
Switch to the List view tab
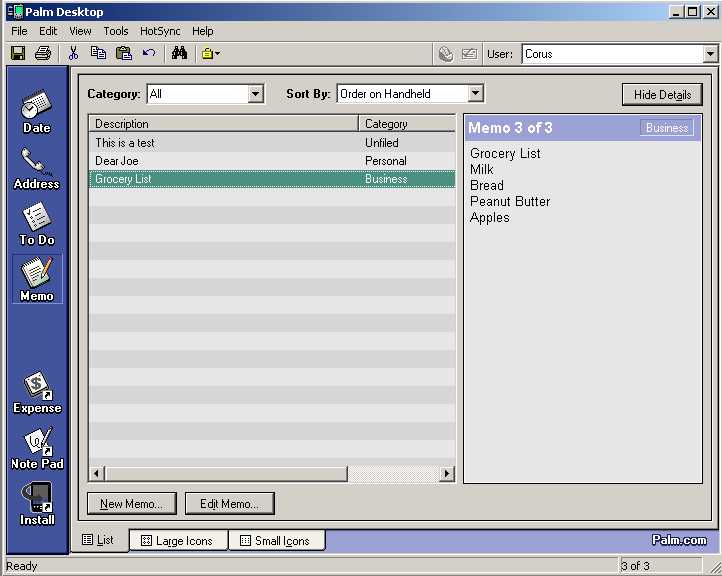coord(98,540)
